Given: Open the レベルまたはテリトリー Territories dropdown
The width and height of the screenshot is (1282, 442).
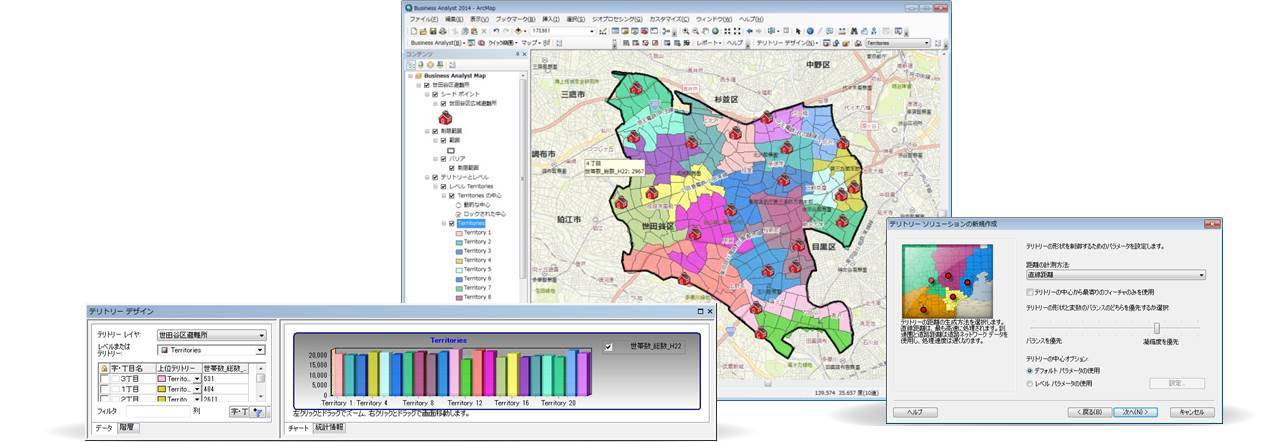Looking at the screenshot, I should (212, 350).
